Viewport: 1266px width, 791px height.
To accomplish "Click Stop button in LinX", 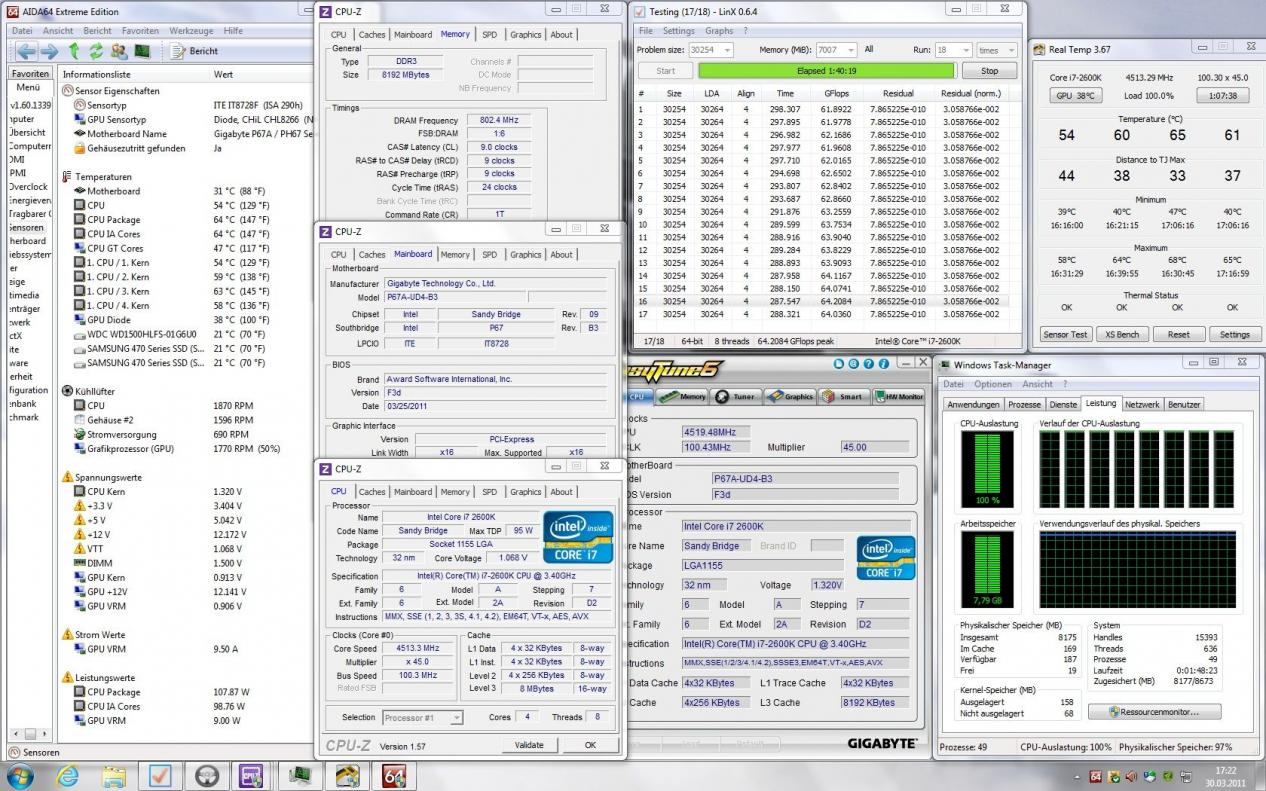I will [x=989, y=71].
